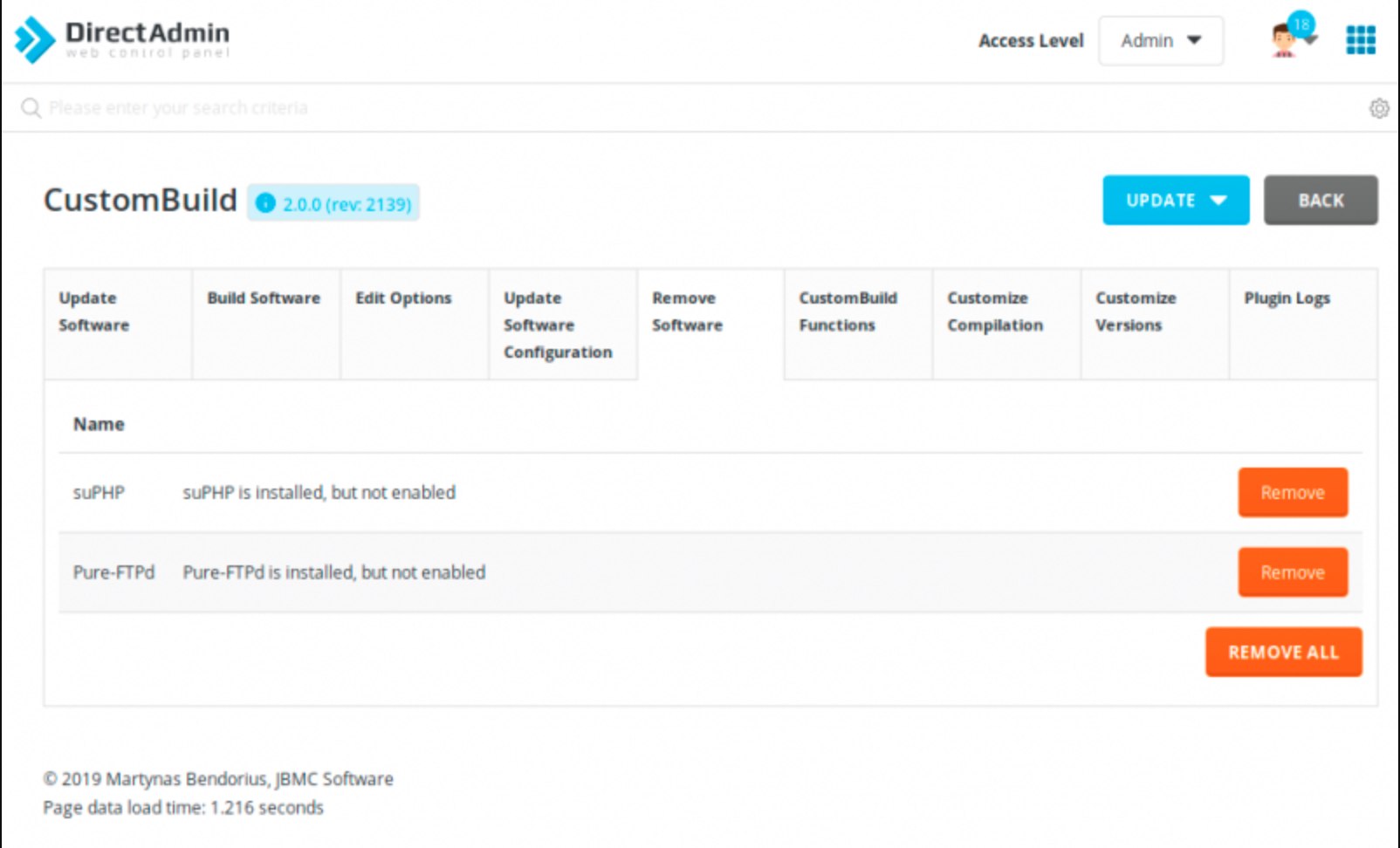Open the Customize Compilation tab
Viewport: 1400px width, 848px height.
(1006, 324)
